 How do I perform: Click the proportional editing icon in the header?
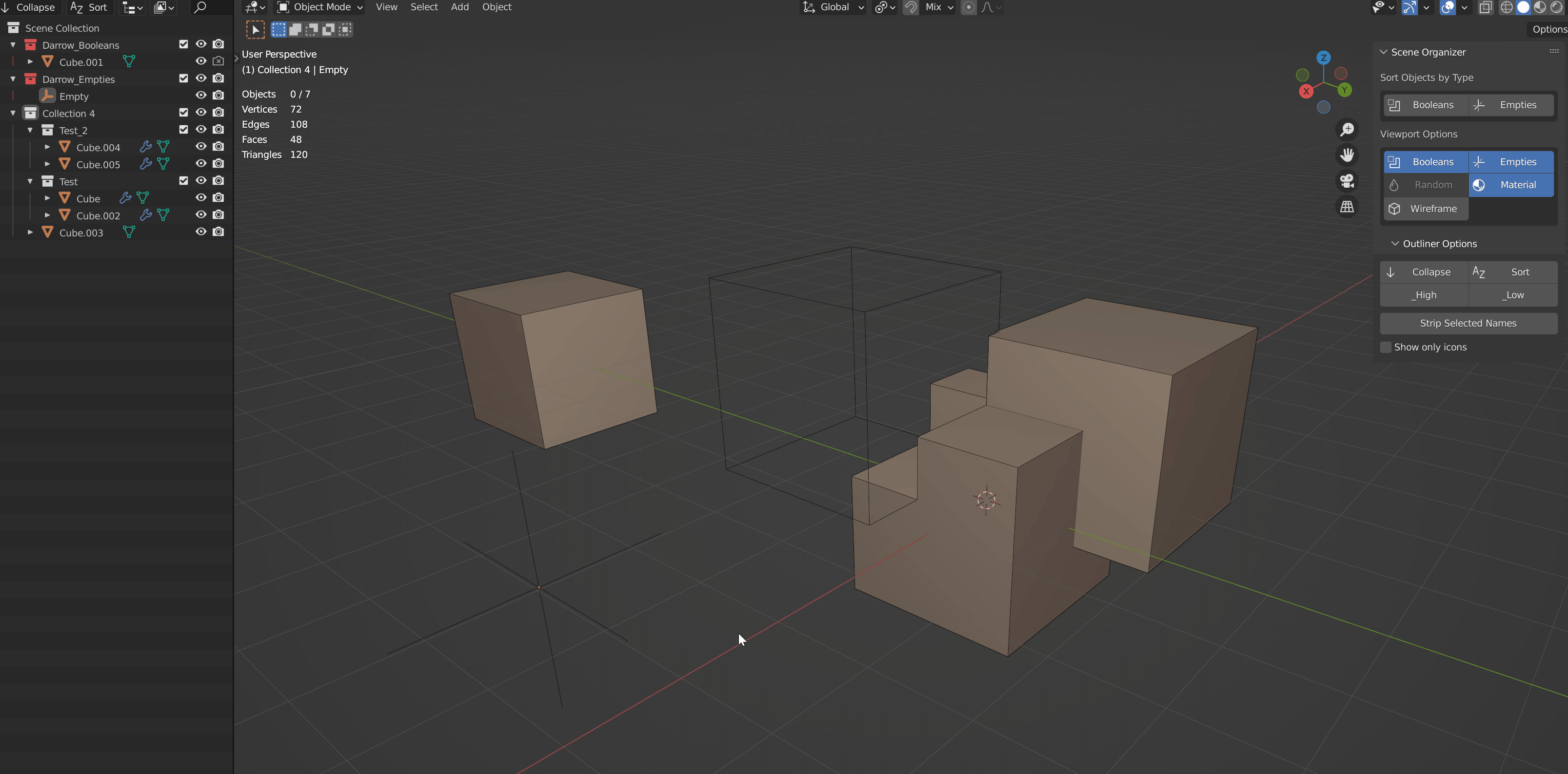coord(969,7)
